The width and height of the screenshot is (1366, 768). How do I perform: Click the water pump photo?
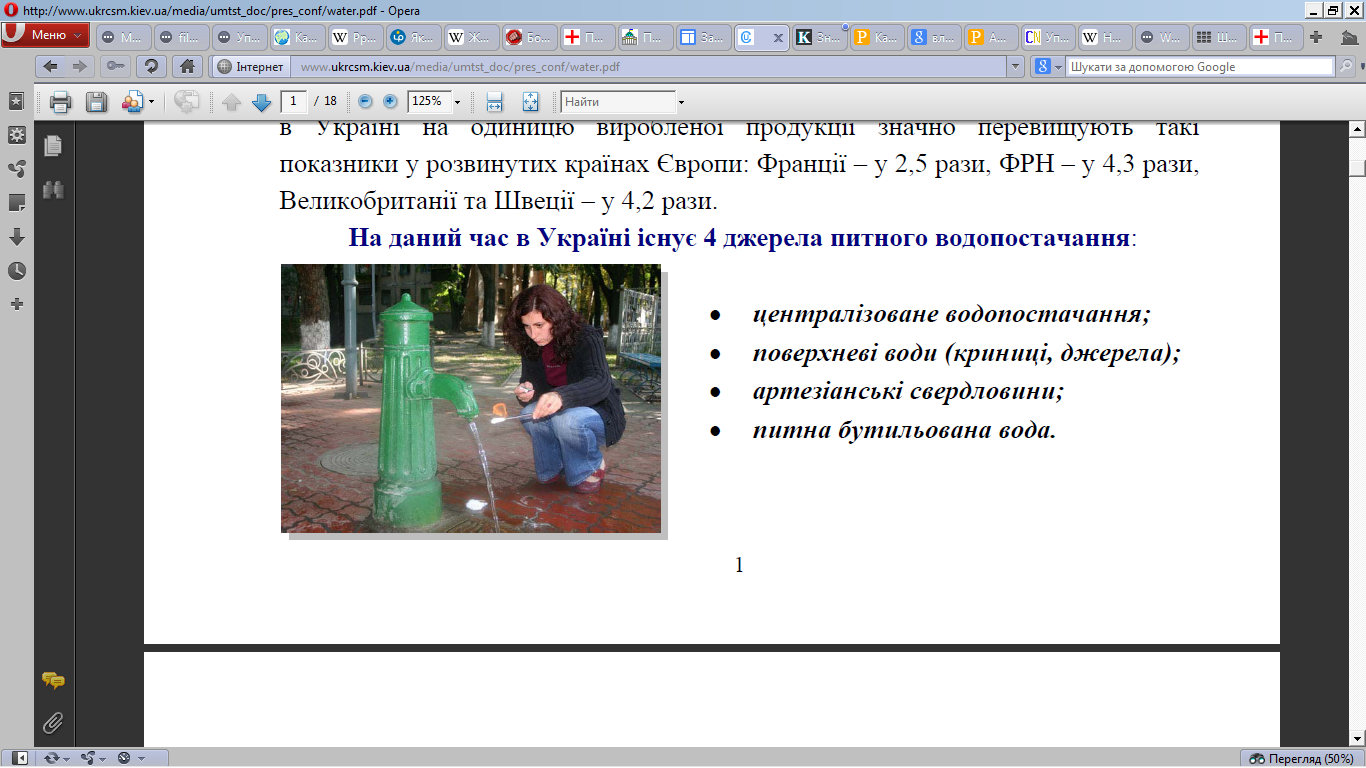coord(471,398)
